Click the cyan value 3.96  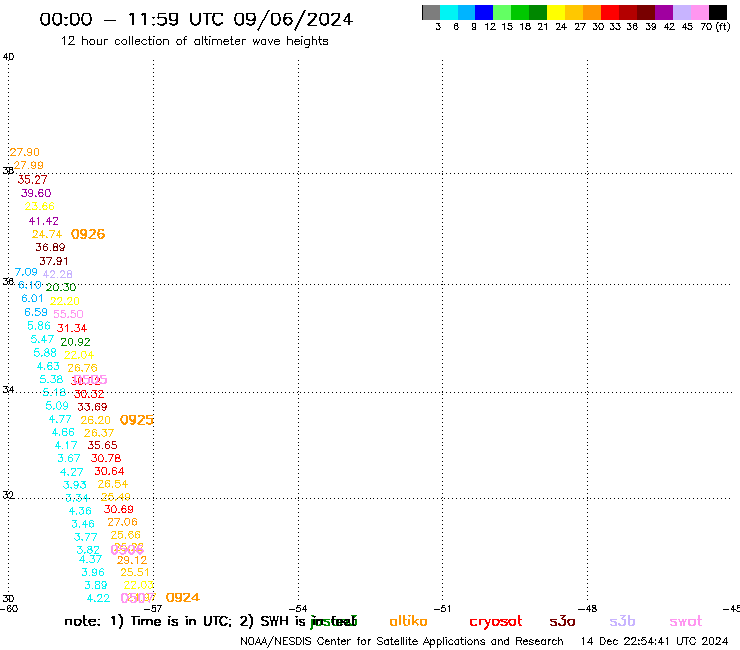pos(93,572)
